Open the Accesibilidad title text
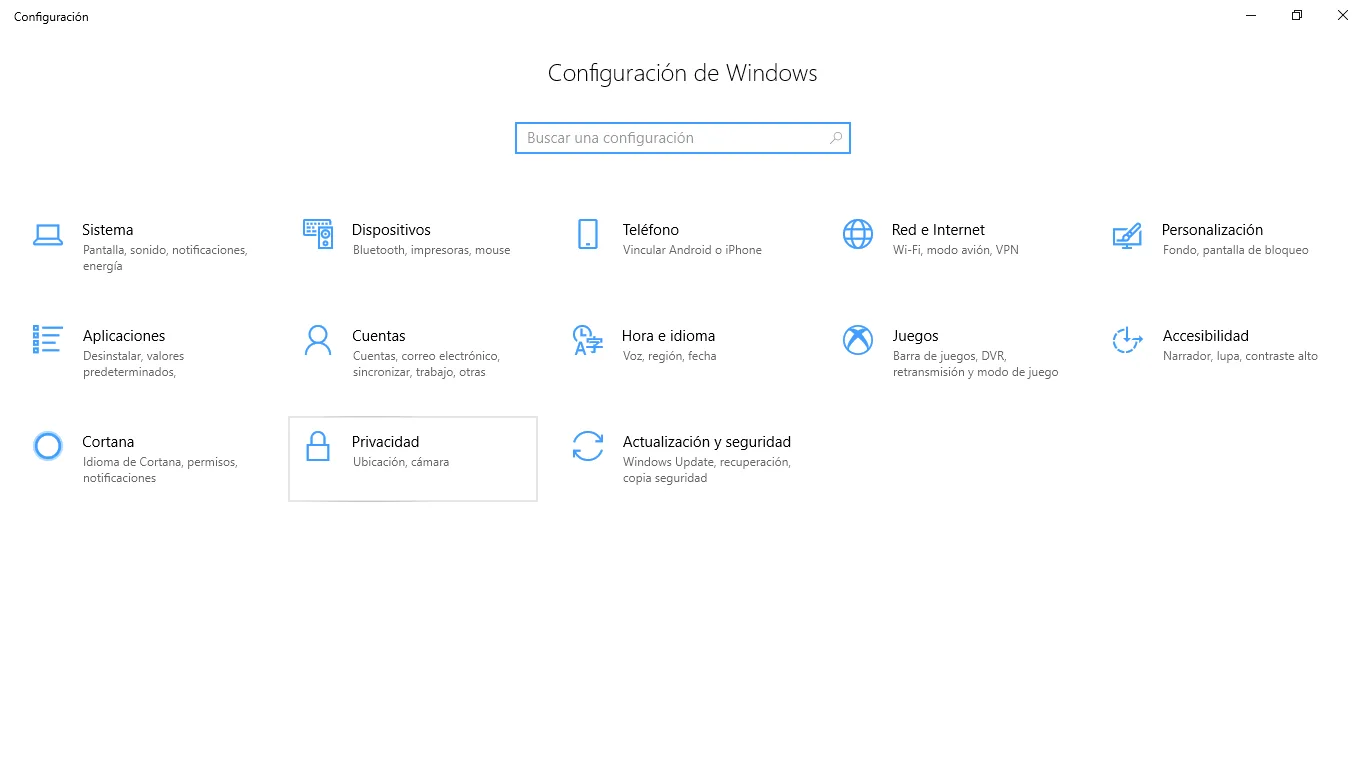 coord(1206,336)
